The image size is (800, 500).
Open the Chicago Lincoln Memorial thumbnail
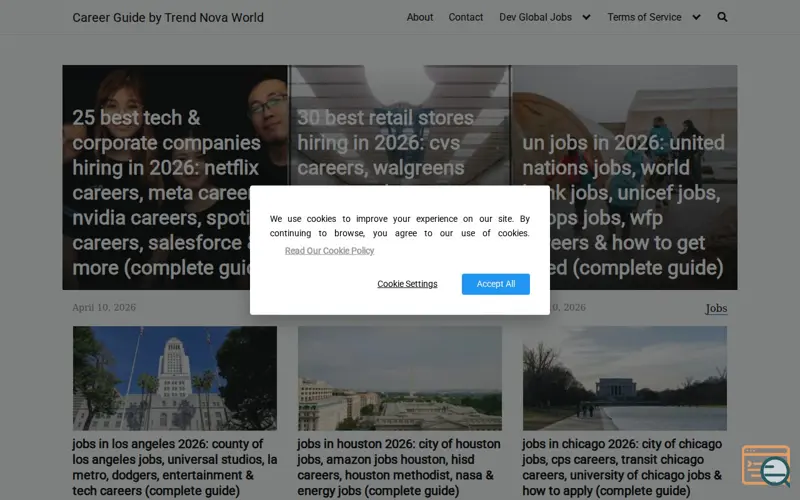tap(624, 378)
